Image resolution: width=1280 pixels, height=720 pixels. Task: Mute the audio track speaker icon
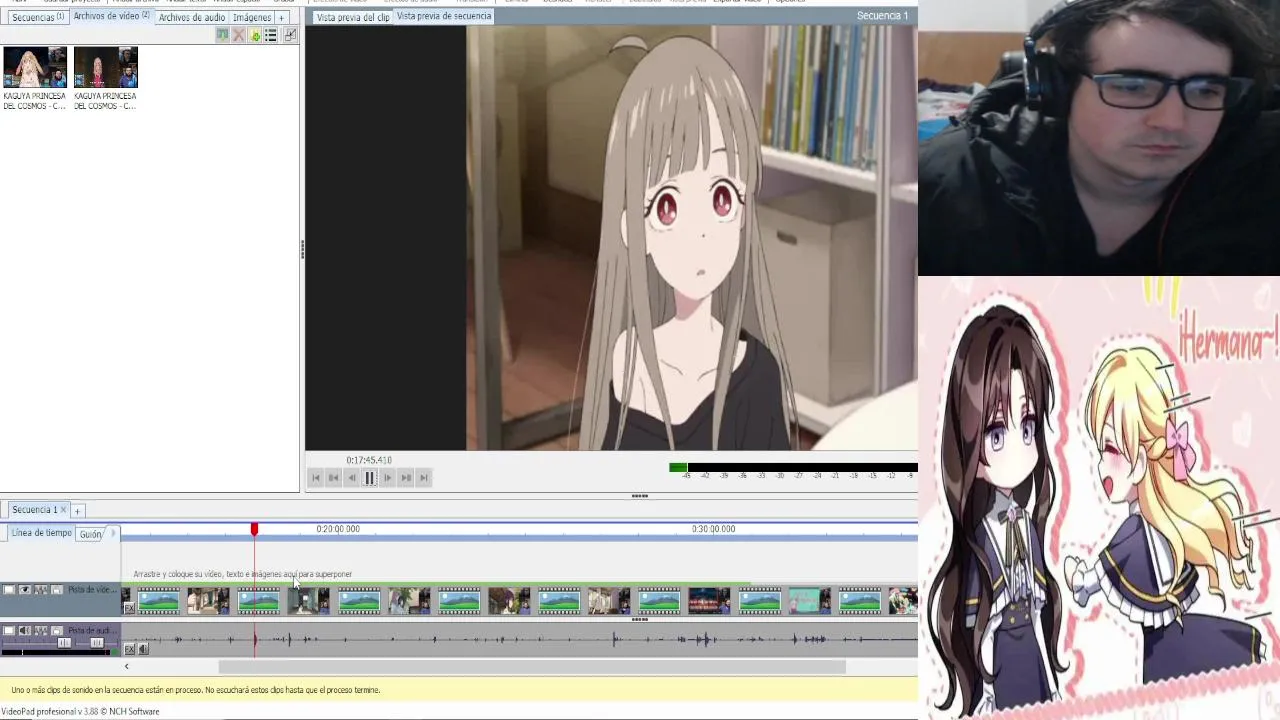point(25,631)
